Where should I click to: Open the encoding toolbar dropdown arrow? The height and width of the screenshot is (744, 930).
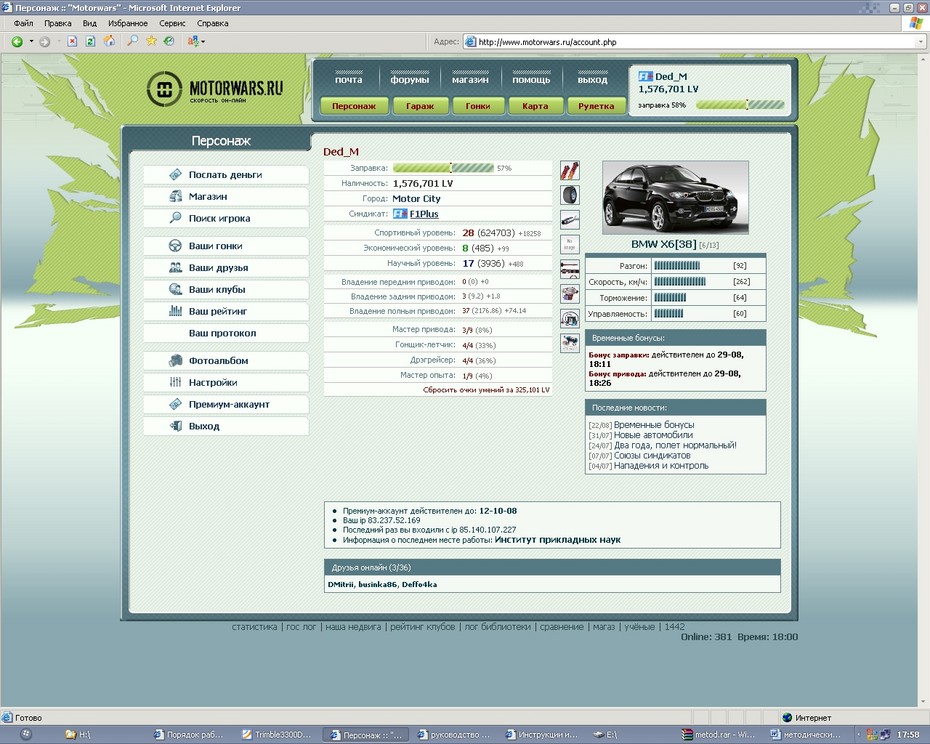[x=203, y=42]
